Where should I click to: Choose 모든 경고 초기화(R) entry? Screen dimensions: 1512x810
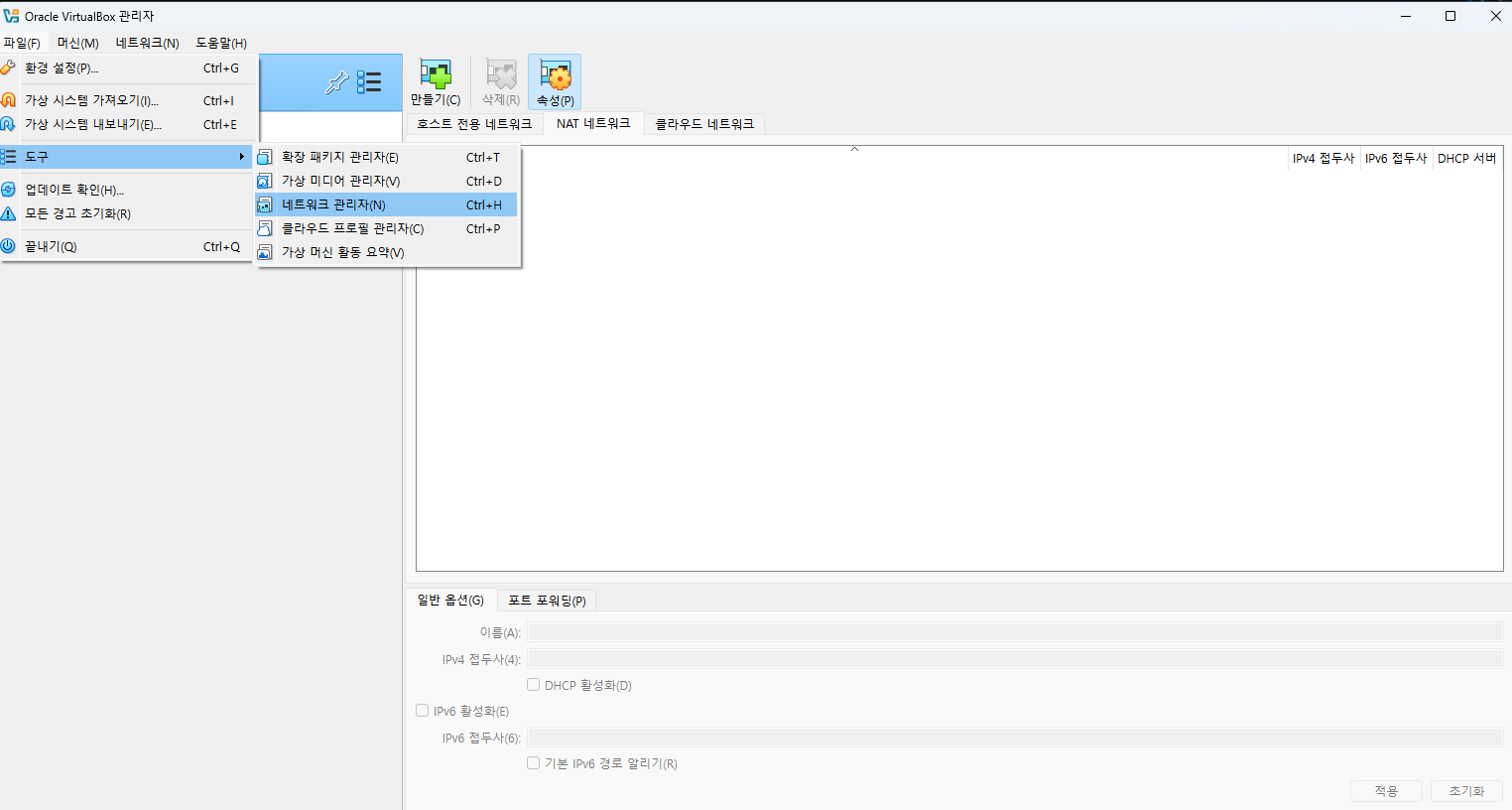[x=127, y=213]
